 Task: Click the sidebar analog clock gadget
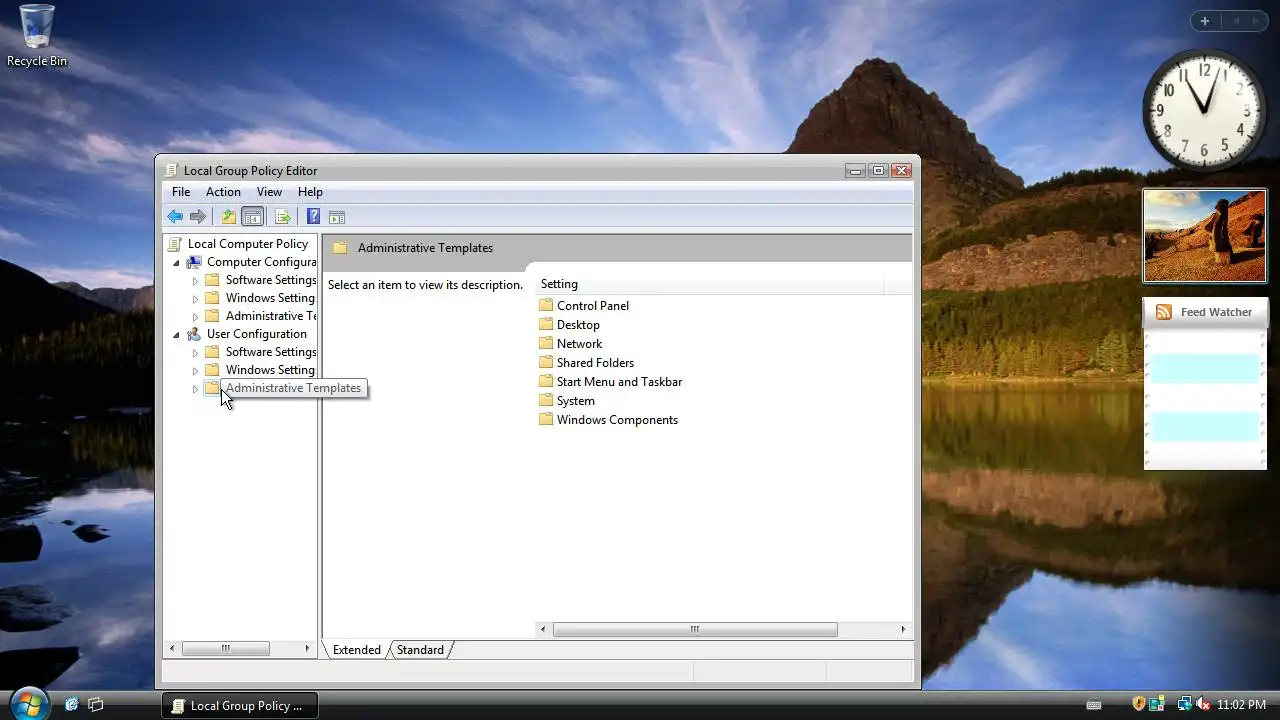click(x=1205, y=110)
